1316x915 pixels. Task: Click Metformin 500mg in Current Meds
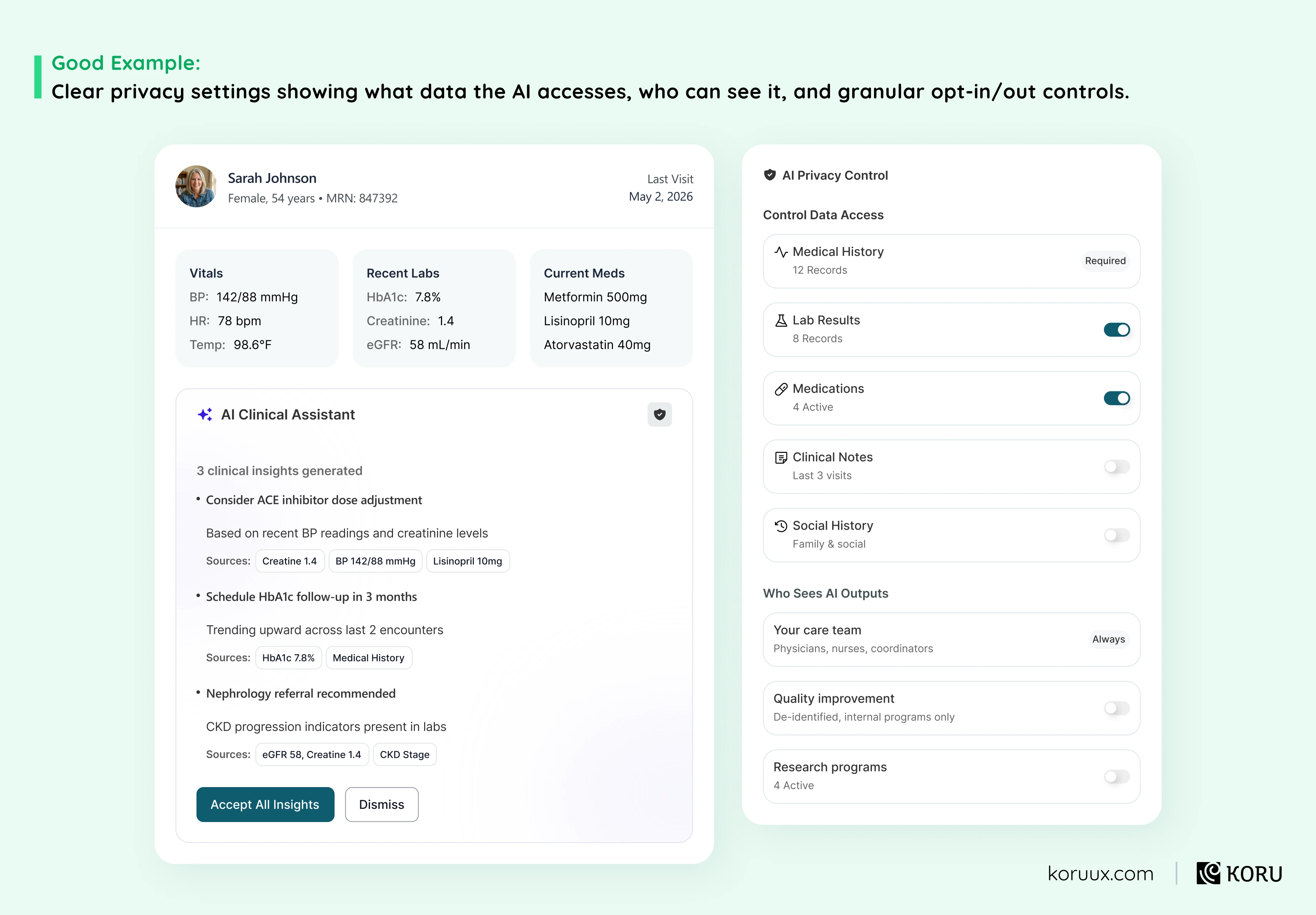pyautogui.click(x=595, y=297)
